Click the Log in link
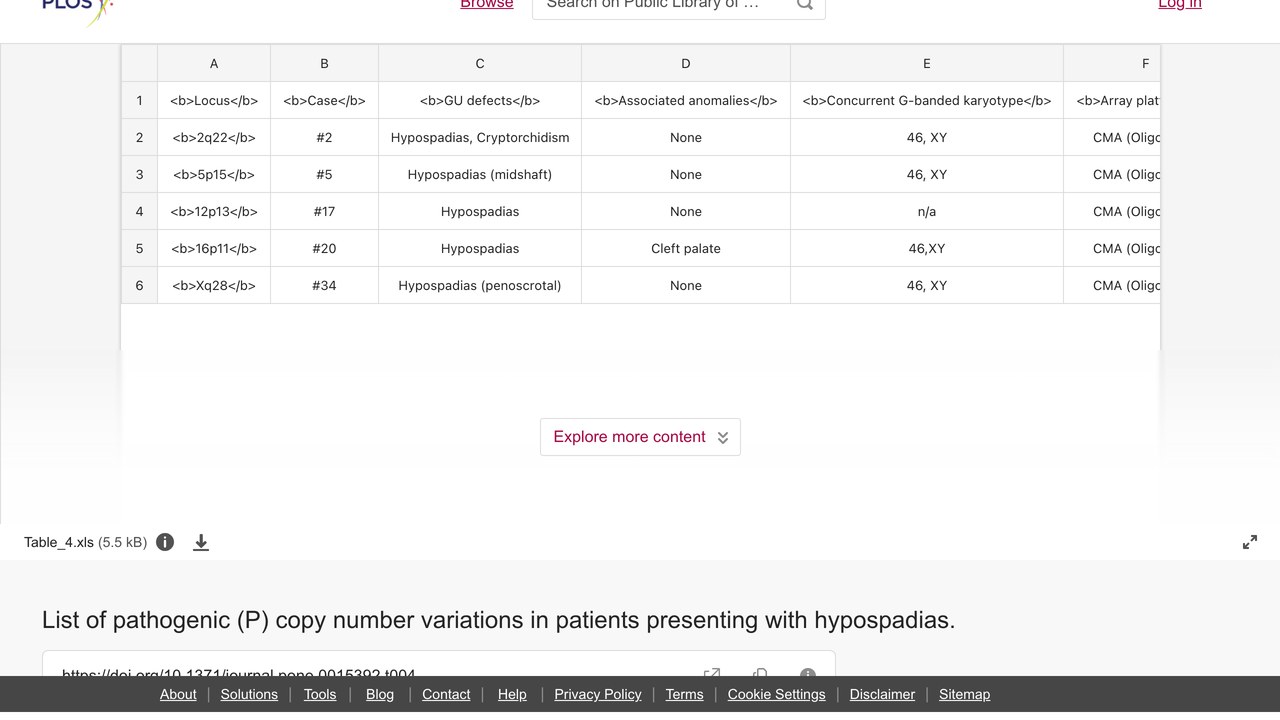Screen dimensions: 1280x720 (1180, 4)
